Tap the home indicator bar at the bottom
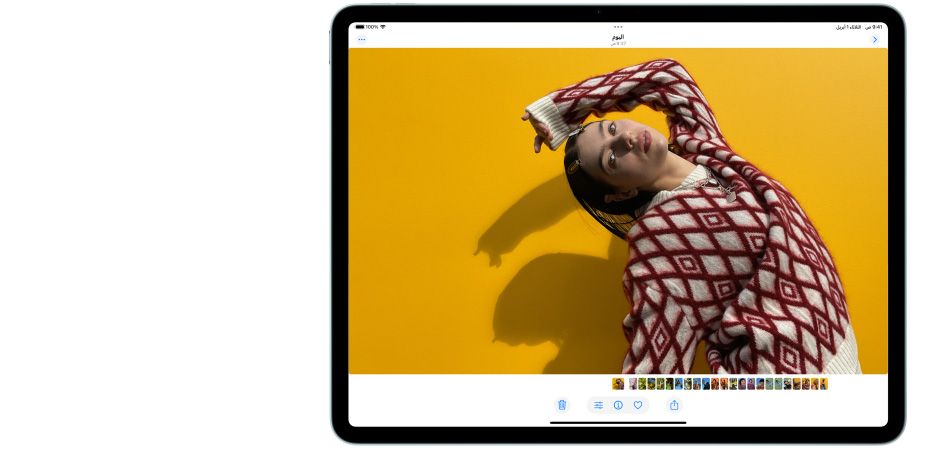 (x=618, y=422)
